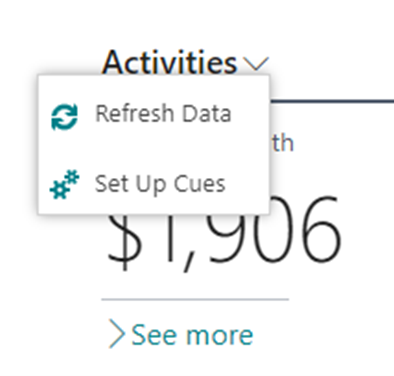Select the Refresh Data menu entry
The width and height of the screenshot is (394, 376).
[153, 114]
